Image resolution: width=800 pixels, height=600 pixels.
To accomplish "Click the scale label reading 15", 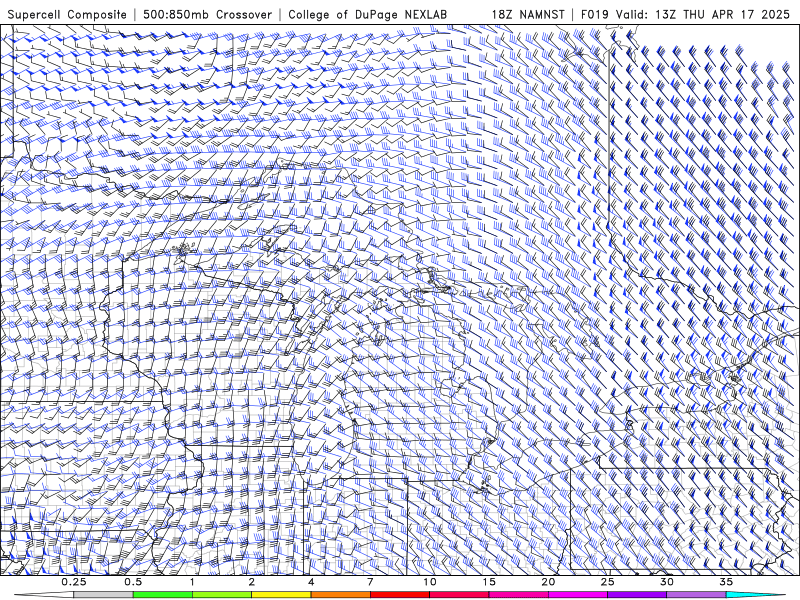I will pyautogui.click(x=489, y=582).
